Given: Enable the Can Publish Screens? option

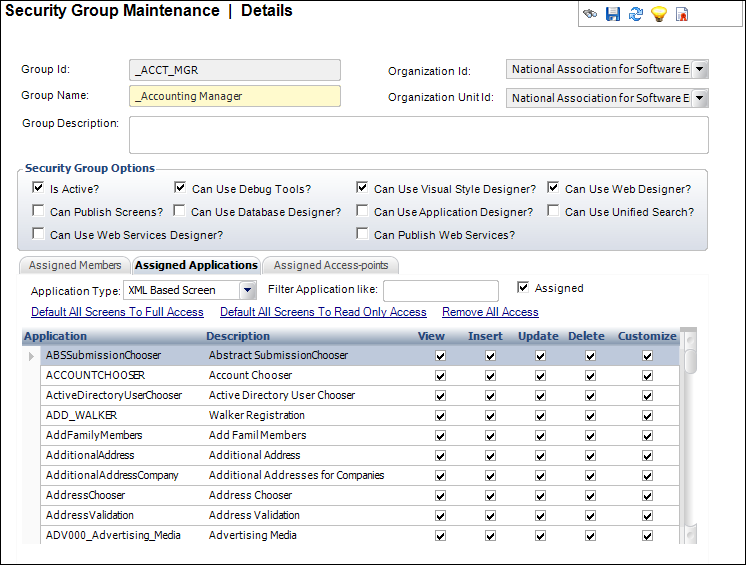Looking at the screenshot, I should point(38,211).
